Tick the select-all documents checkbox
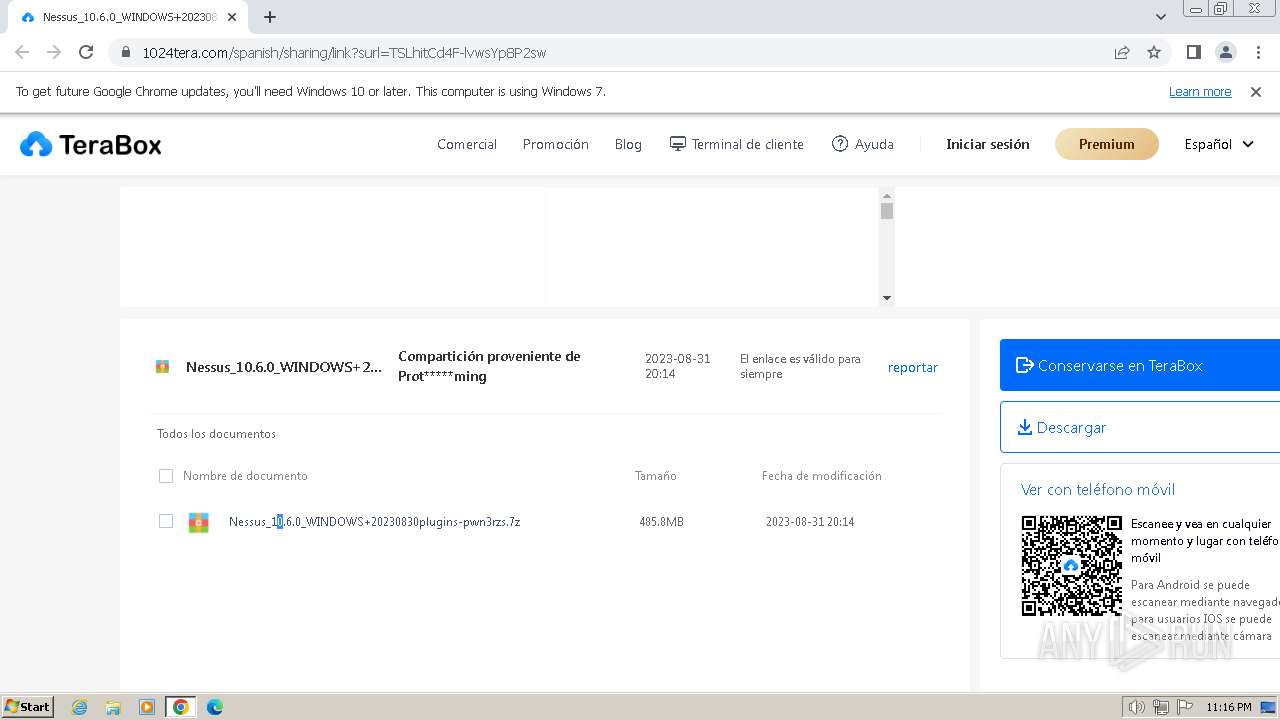Screen dimensions: 1280x720 click(x=166, y=476)
